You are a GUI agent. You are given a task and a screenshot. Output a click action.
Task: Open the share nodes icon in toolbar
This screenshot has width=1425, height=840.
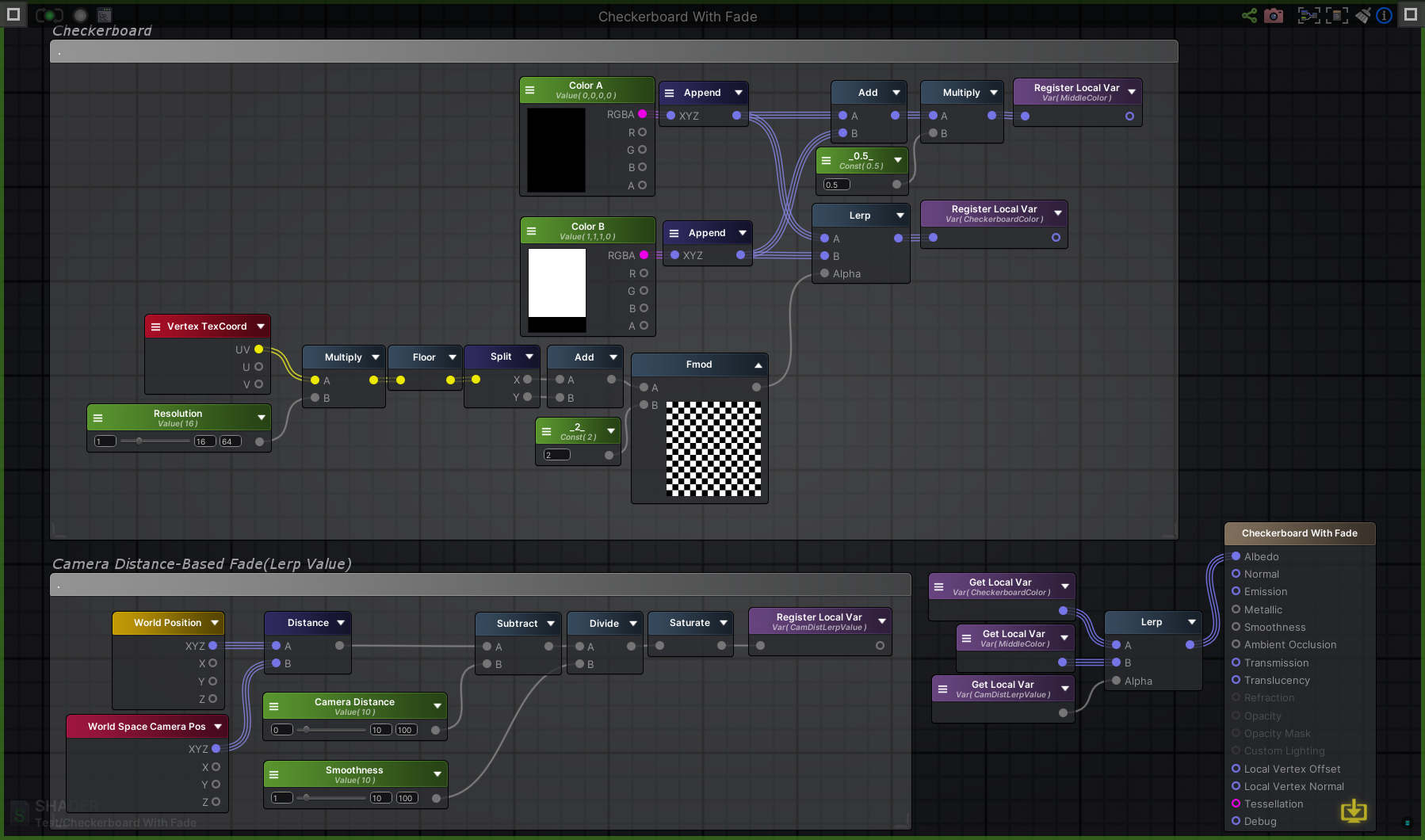[1251, 15]
